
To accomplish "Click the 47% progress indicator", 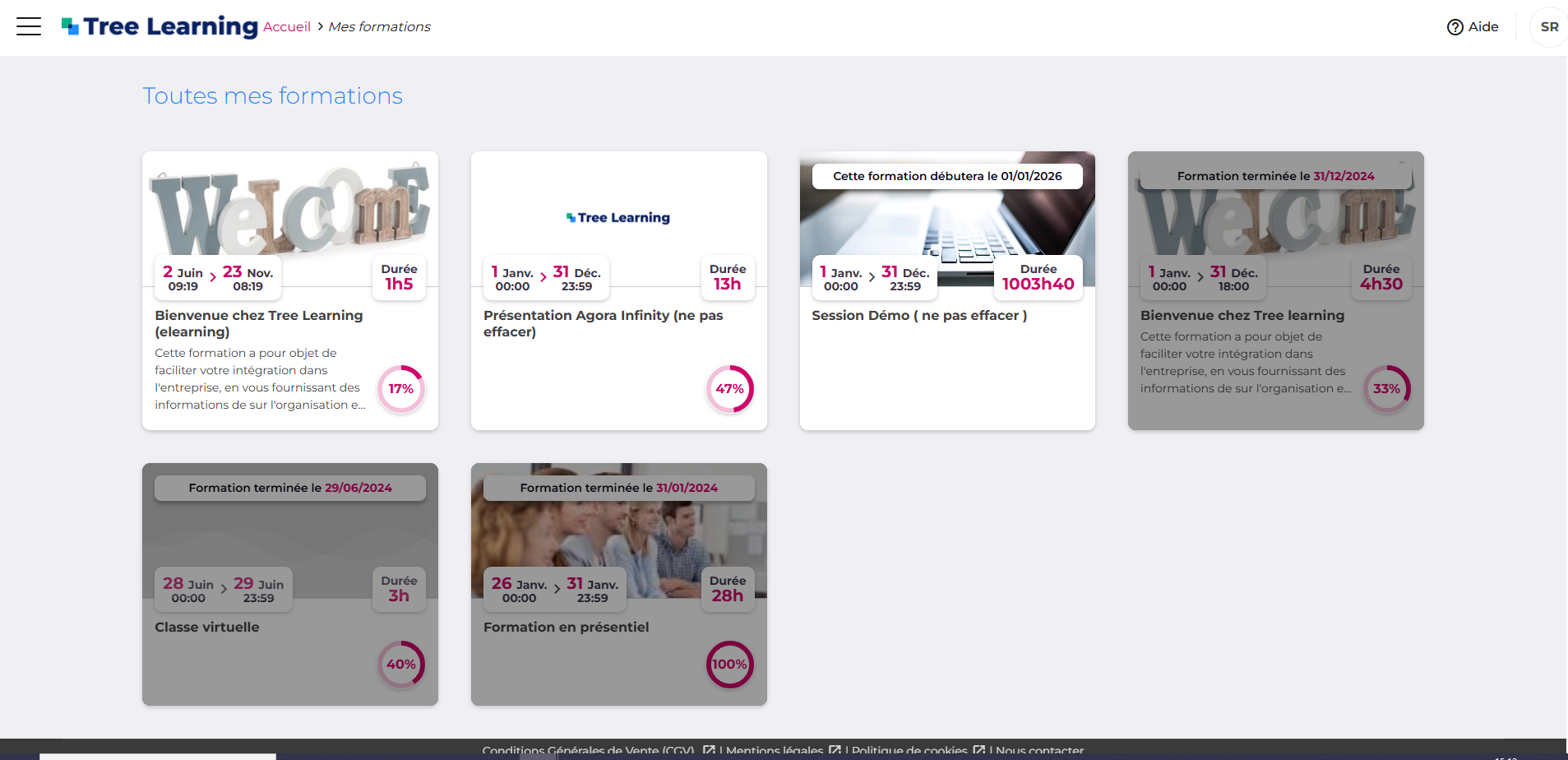I will point(729,389).
